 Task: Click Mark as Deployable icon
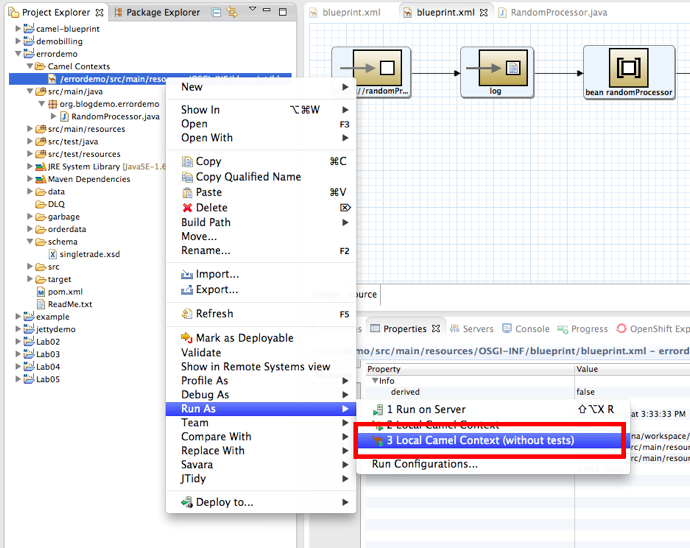tap(187, 338)
